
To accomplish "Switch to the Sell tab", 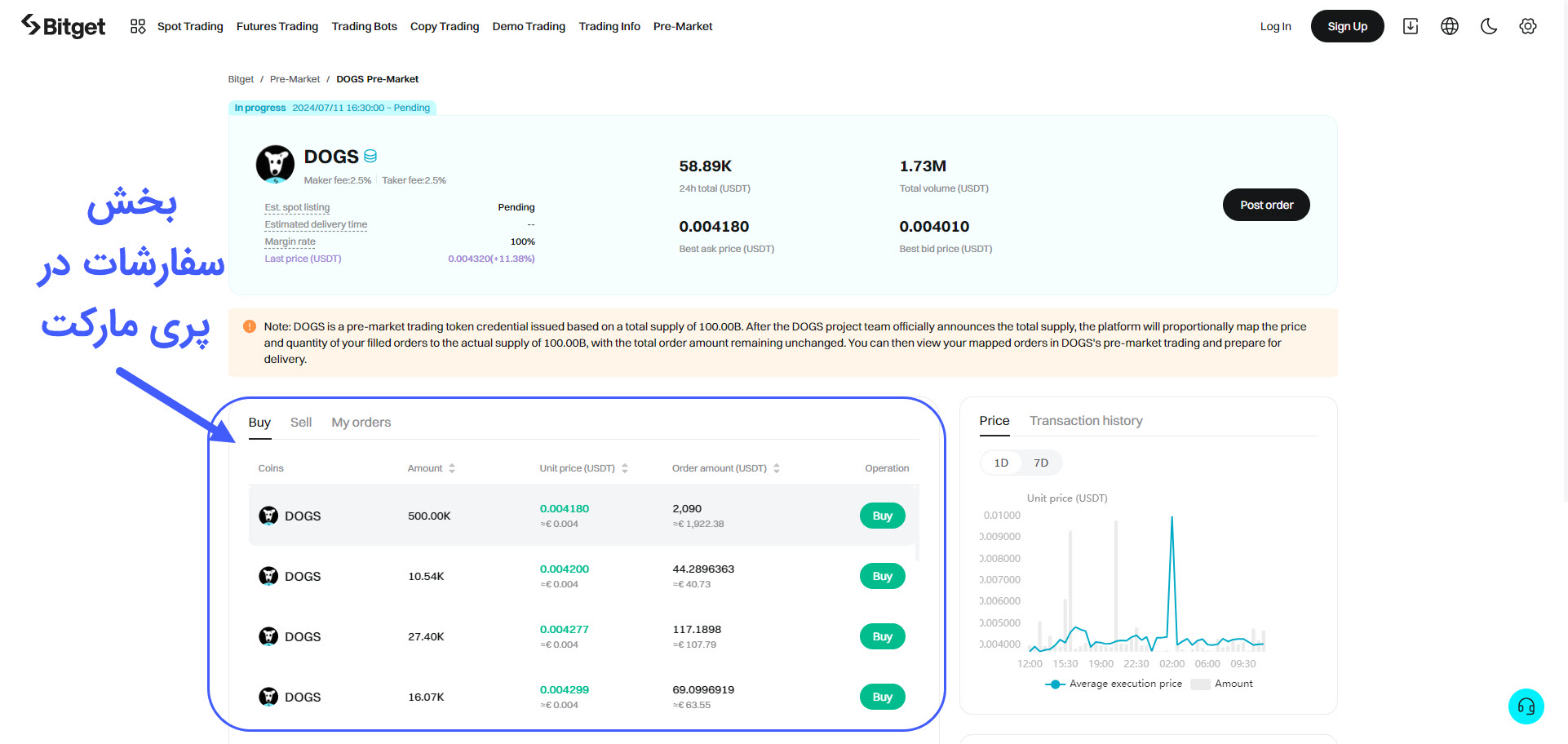I will point(301,423).
